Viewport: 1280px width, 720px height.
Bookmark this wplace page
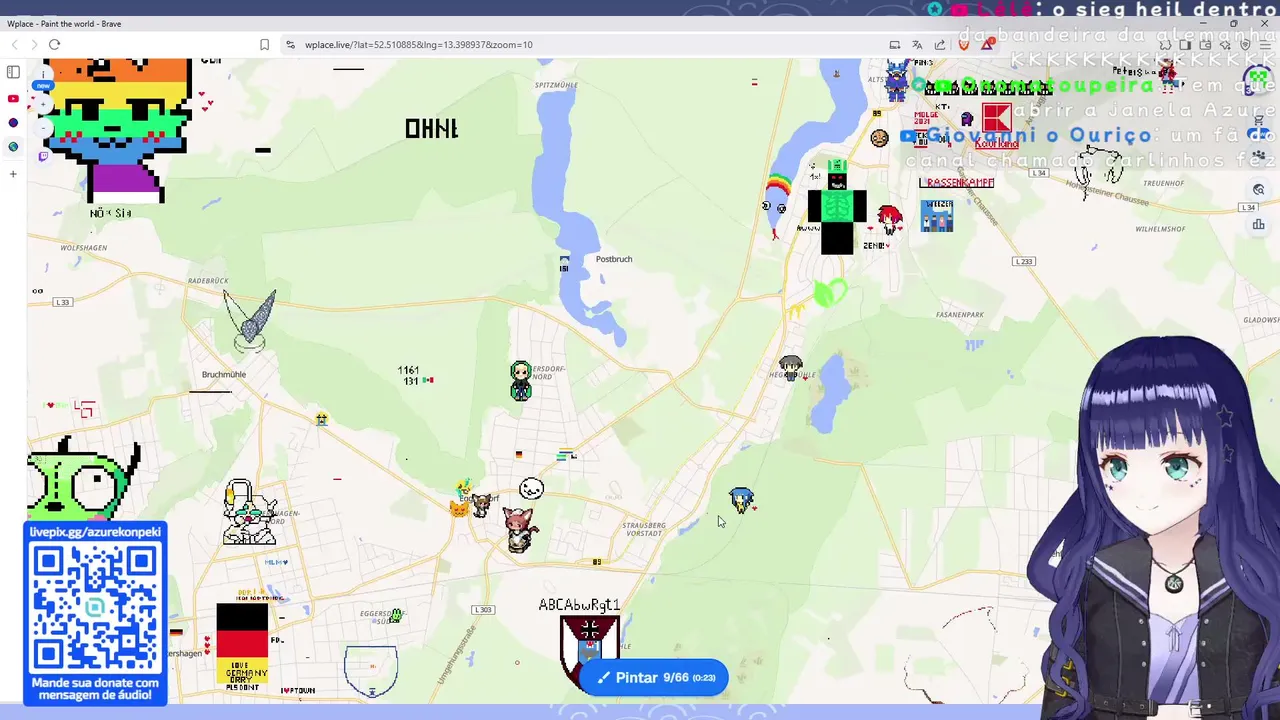[x=264, y=44]
